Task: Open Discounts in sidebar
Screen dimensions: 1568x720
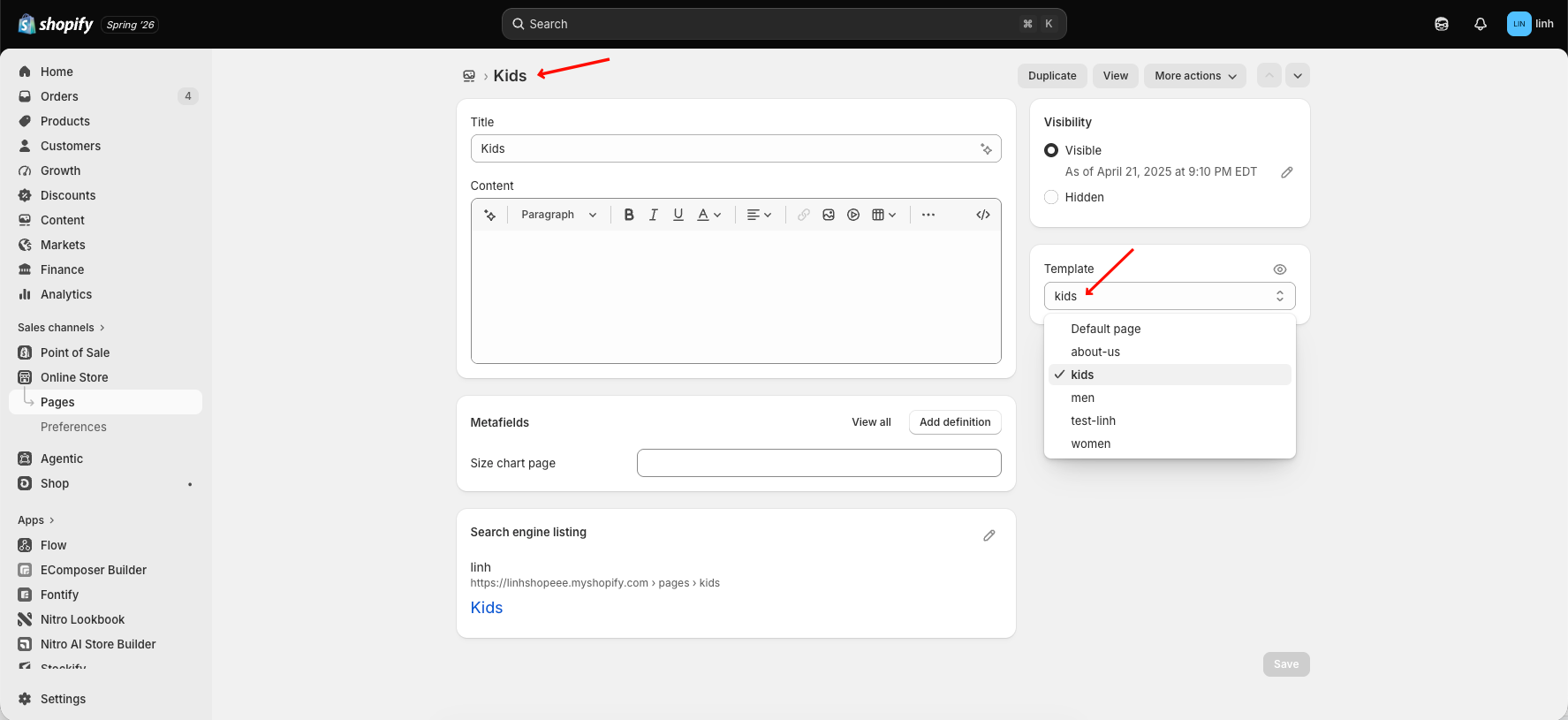Action: (x=106, y=195)
